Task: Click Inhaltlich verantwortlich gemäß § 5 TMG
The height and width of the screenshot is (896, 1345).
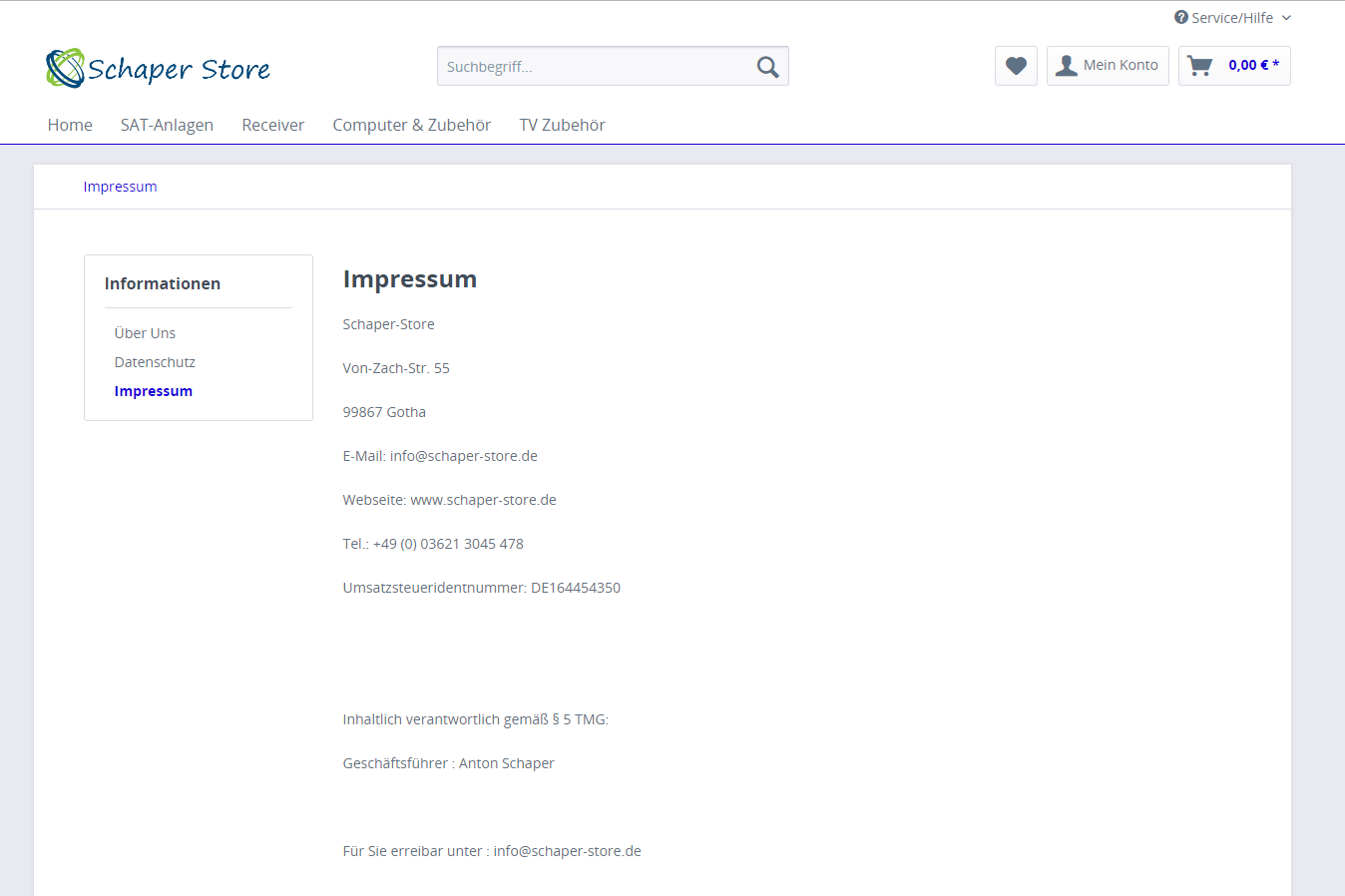Action: click(x=475, y=719)
